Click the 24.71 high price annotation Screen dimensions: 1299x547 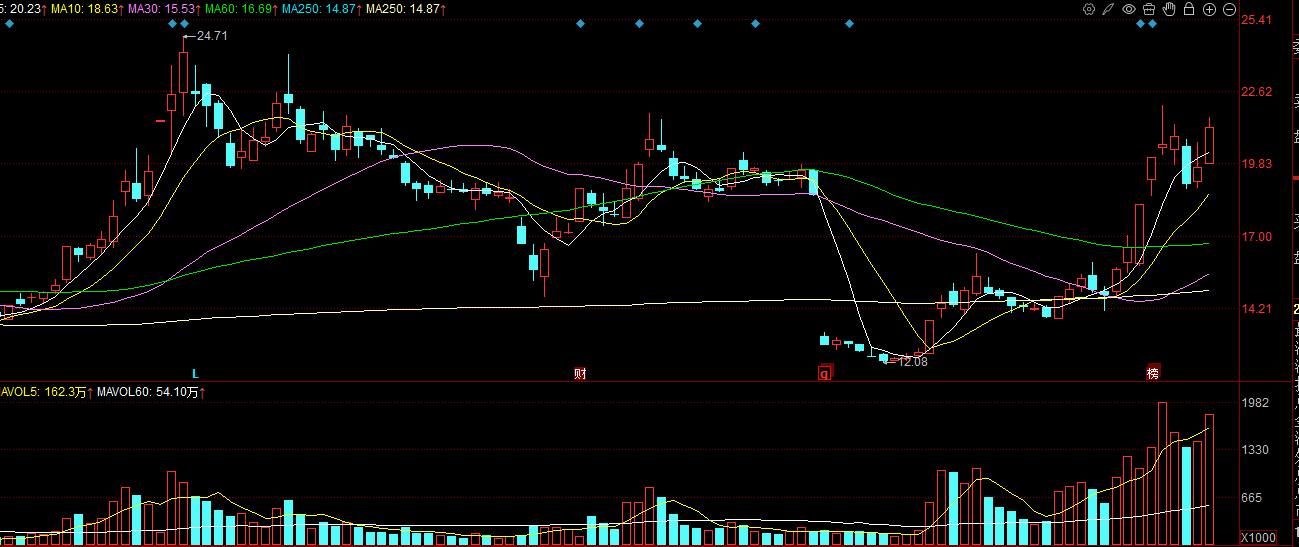212,35
